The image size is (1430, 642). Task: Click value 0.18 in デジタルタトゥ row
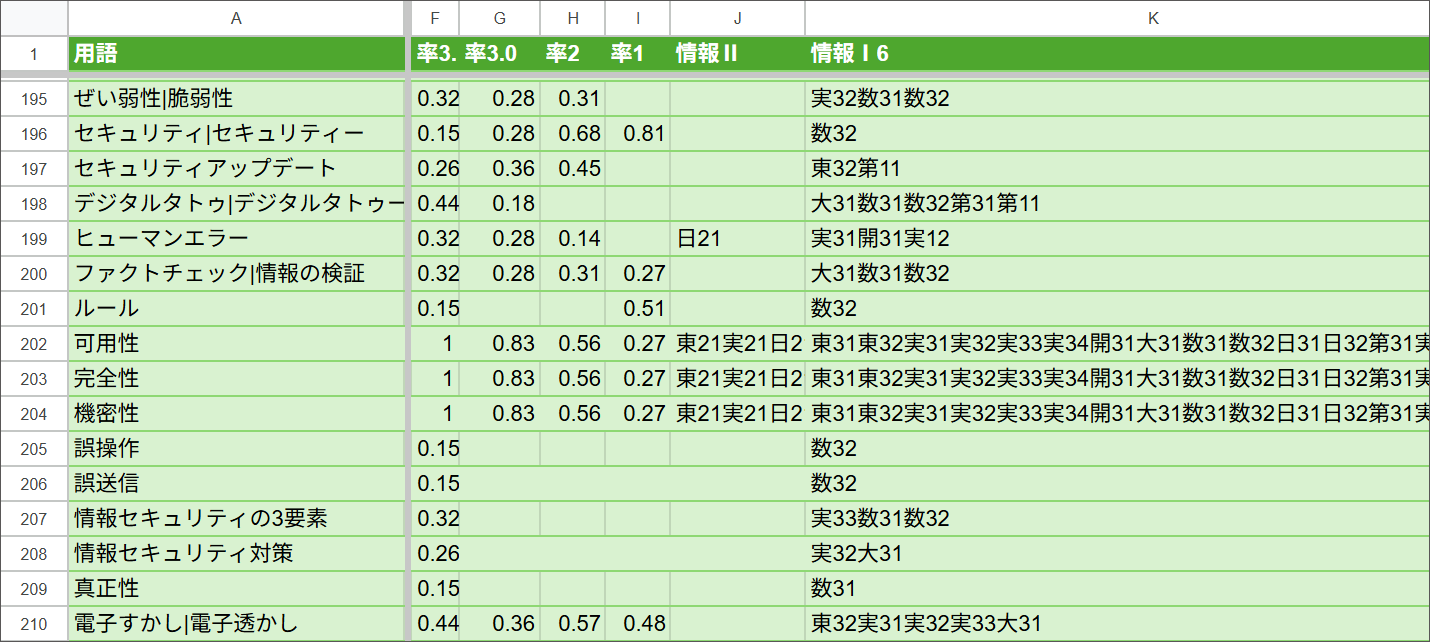tap(500, 203)
